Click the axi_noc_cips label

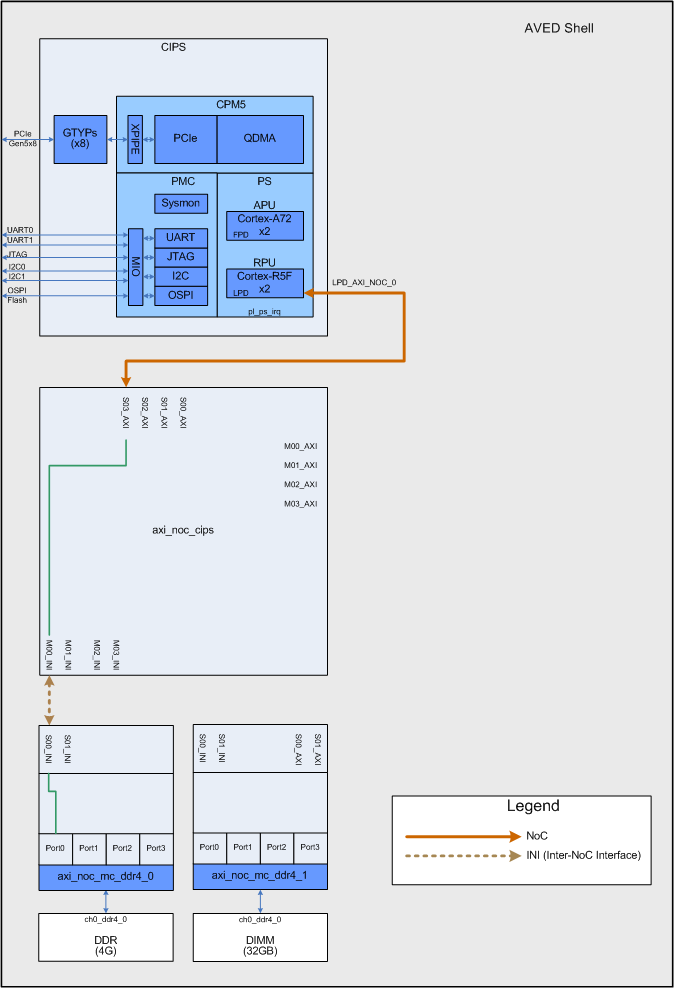tap(183, 530)
